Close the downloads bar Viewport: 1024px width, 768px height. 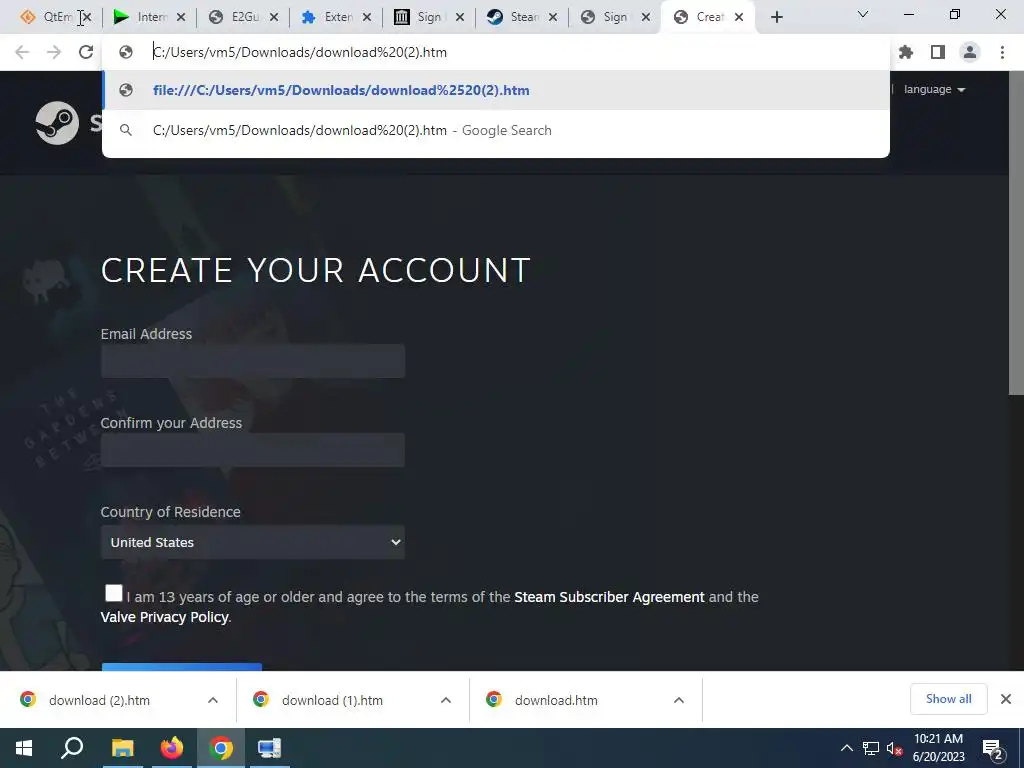click(1006, 699)
